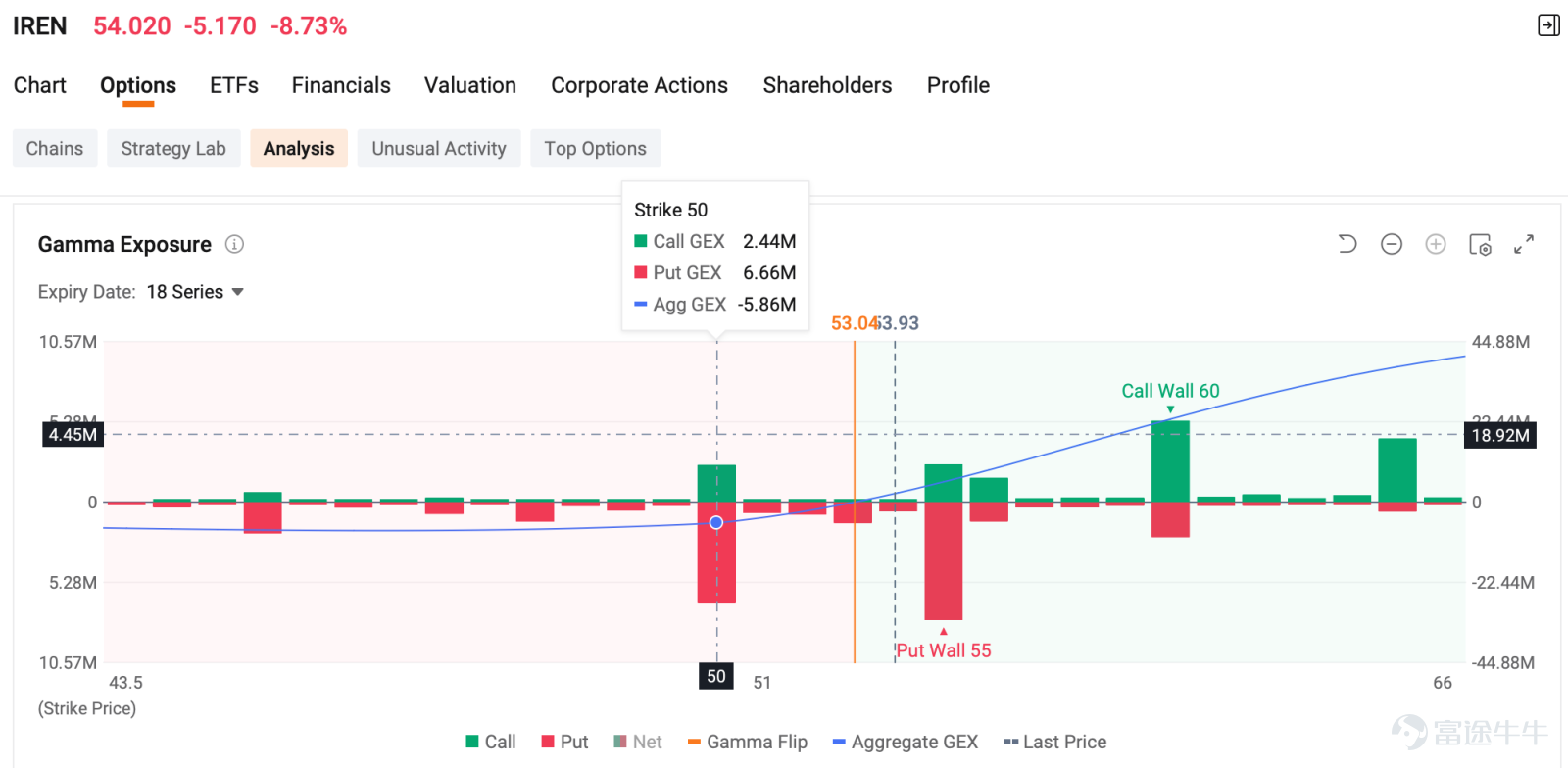Click the Put GEX 6.66M tooltip row
This screenshot has width=1568, height=768.
click(715, 272)
